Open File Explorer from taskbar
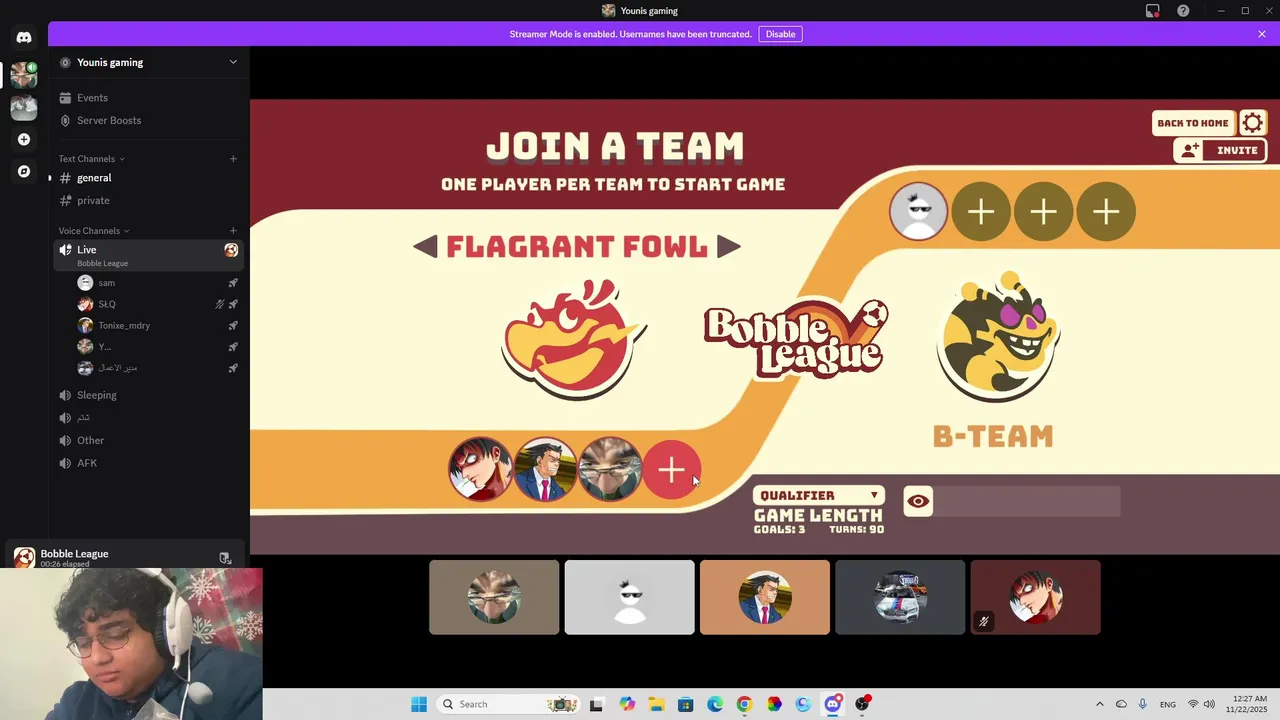 656,704
